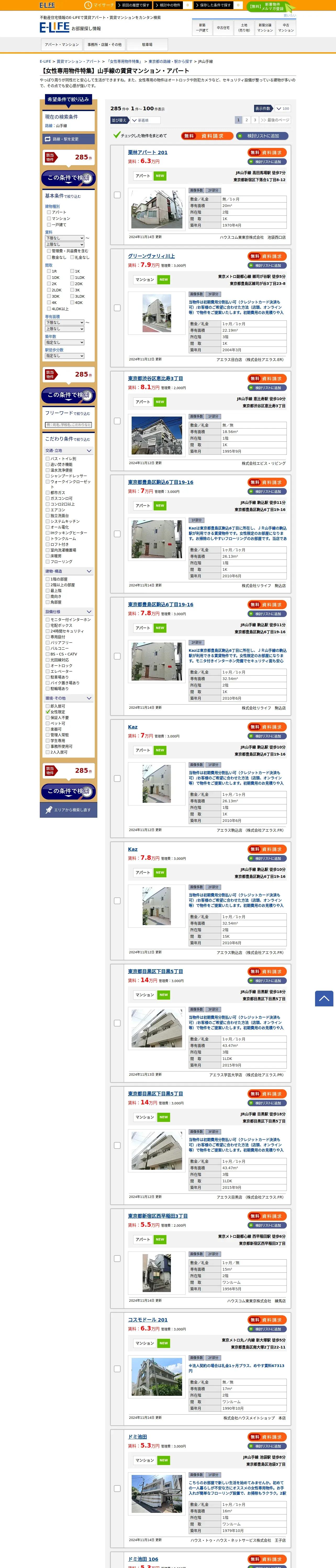Image resolution: width=336 pixels, height=1568 pixels.
Task: Add ドミ池田 to 検討リスト
Action: point(267,1446)
